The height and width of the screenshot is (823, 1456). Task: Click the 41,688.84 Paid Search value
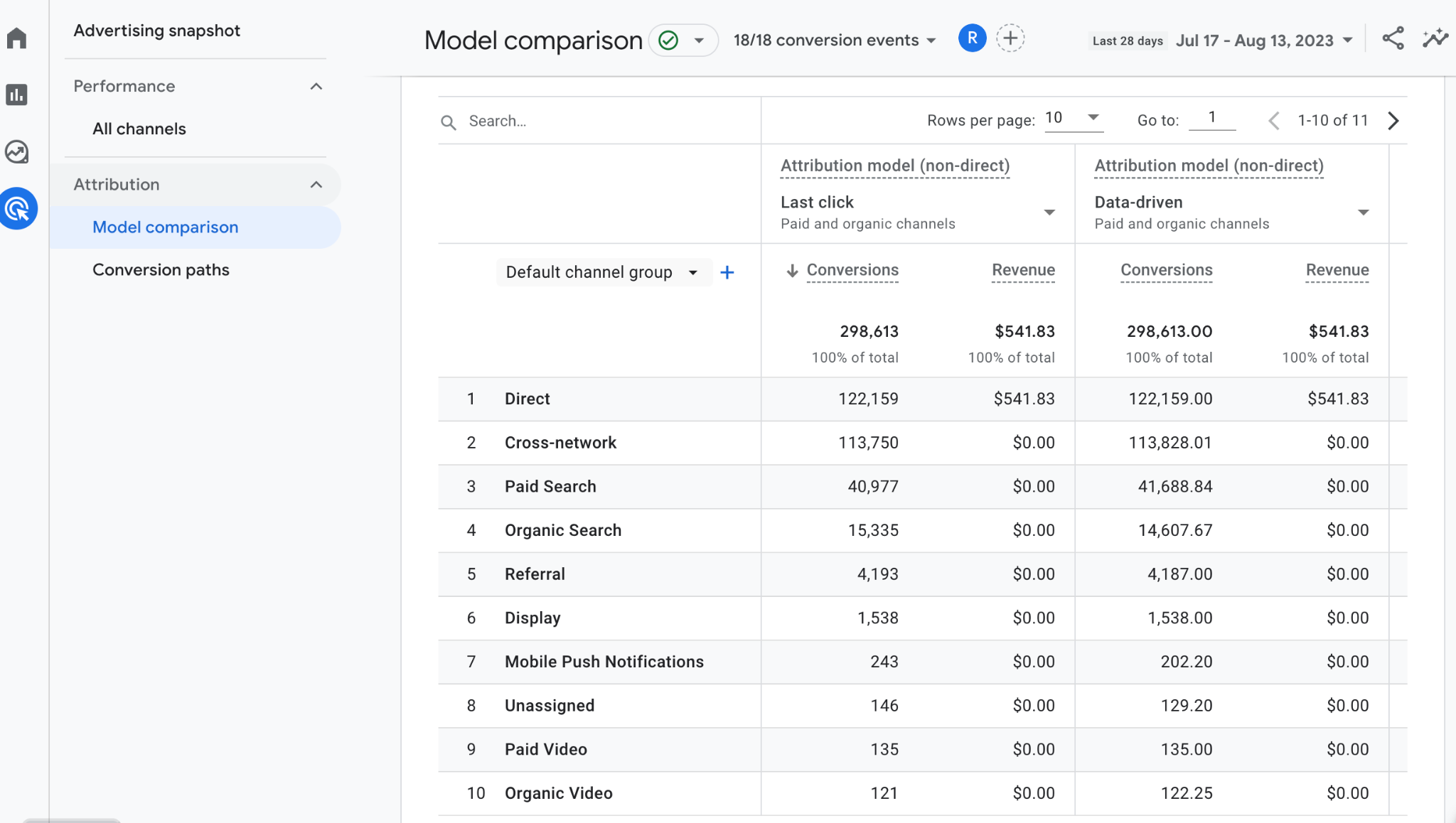click(1175, 487)
